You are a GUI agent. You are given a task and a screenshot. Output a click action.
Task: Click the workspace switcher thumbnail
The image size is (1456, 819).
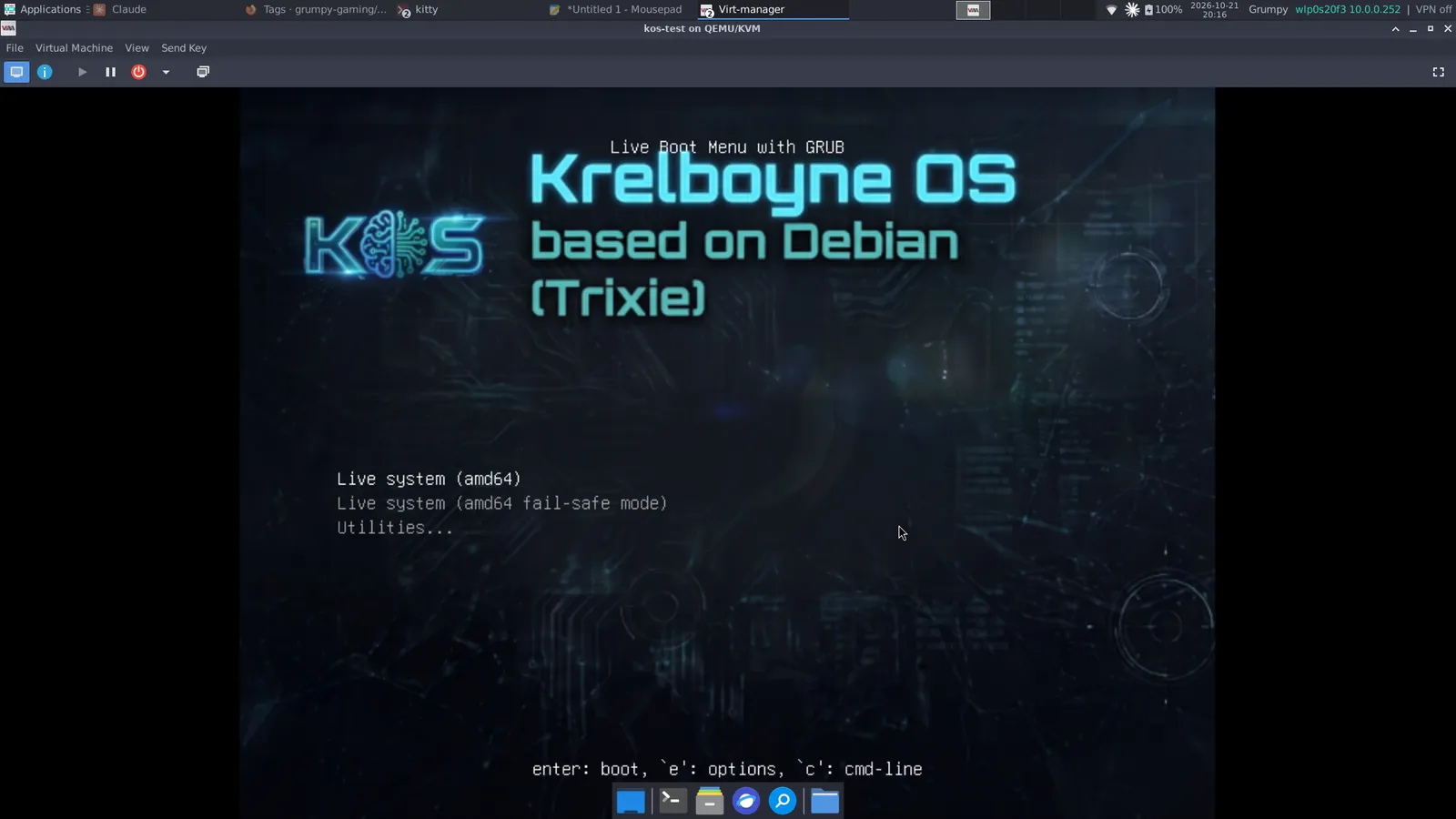pyautogui.click(x=973, y=10)
